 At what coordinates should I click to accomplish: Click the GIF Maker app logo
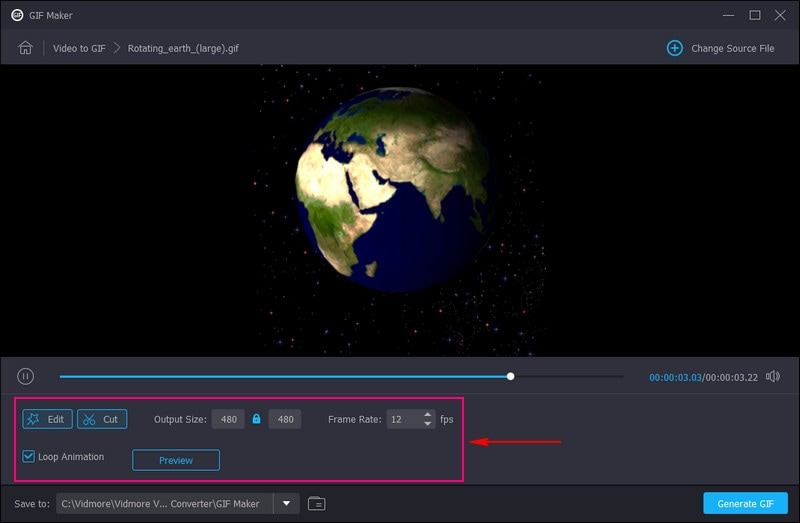[17, 15]
